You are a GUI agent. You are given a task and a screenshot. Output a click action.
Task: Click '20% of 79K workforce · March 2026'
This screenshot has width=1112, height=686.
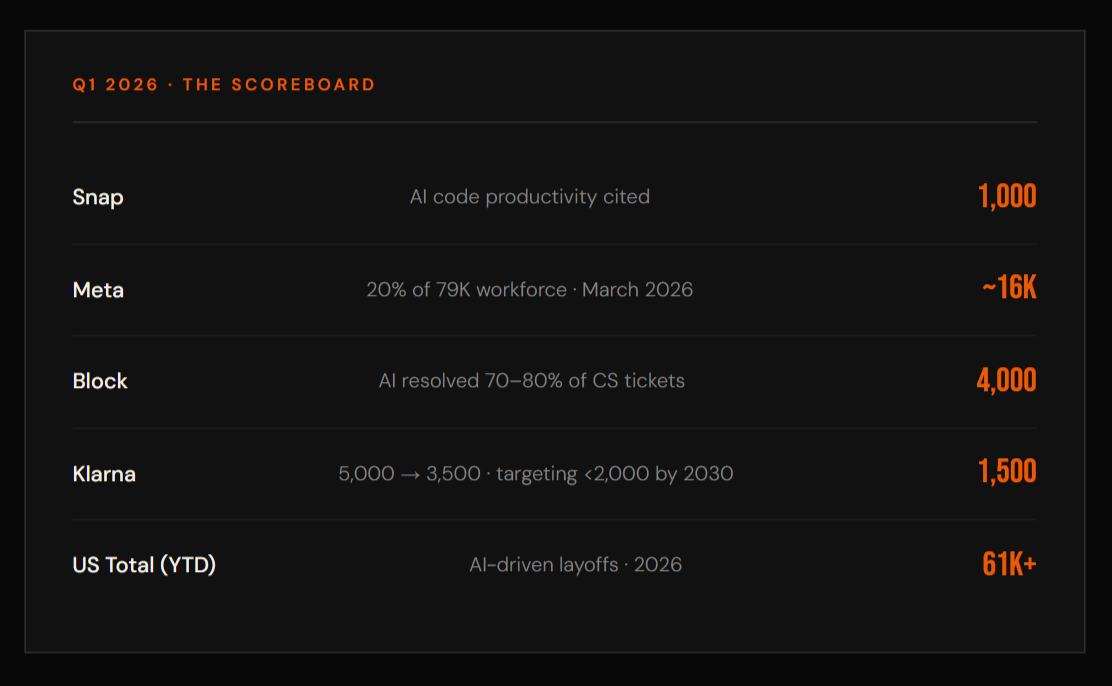[530, 289]
